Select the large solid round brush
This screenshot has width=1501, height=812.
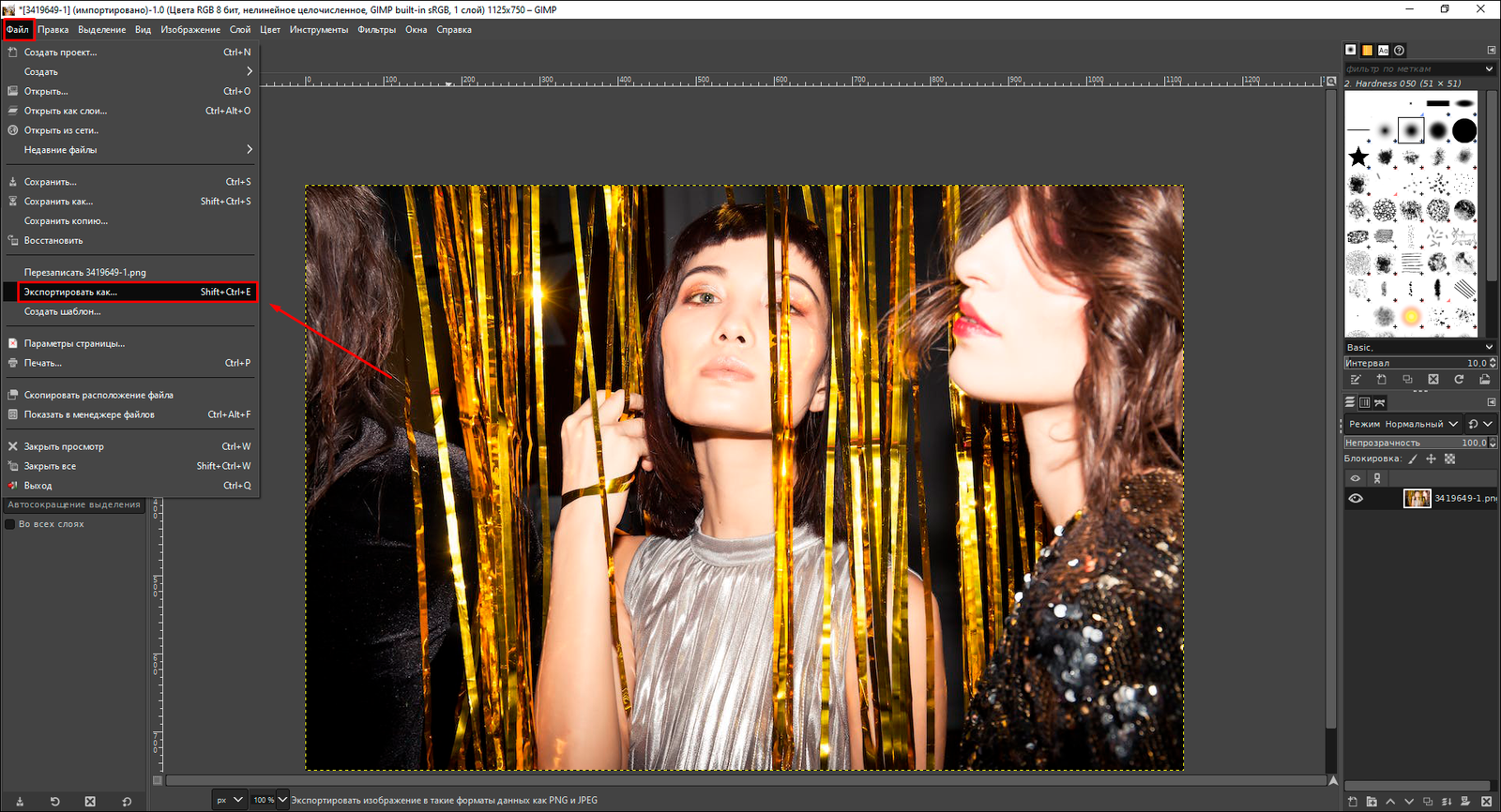coord(1464,130)
